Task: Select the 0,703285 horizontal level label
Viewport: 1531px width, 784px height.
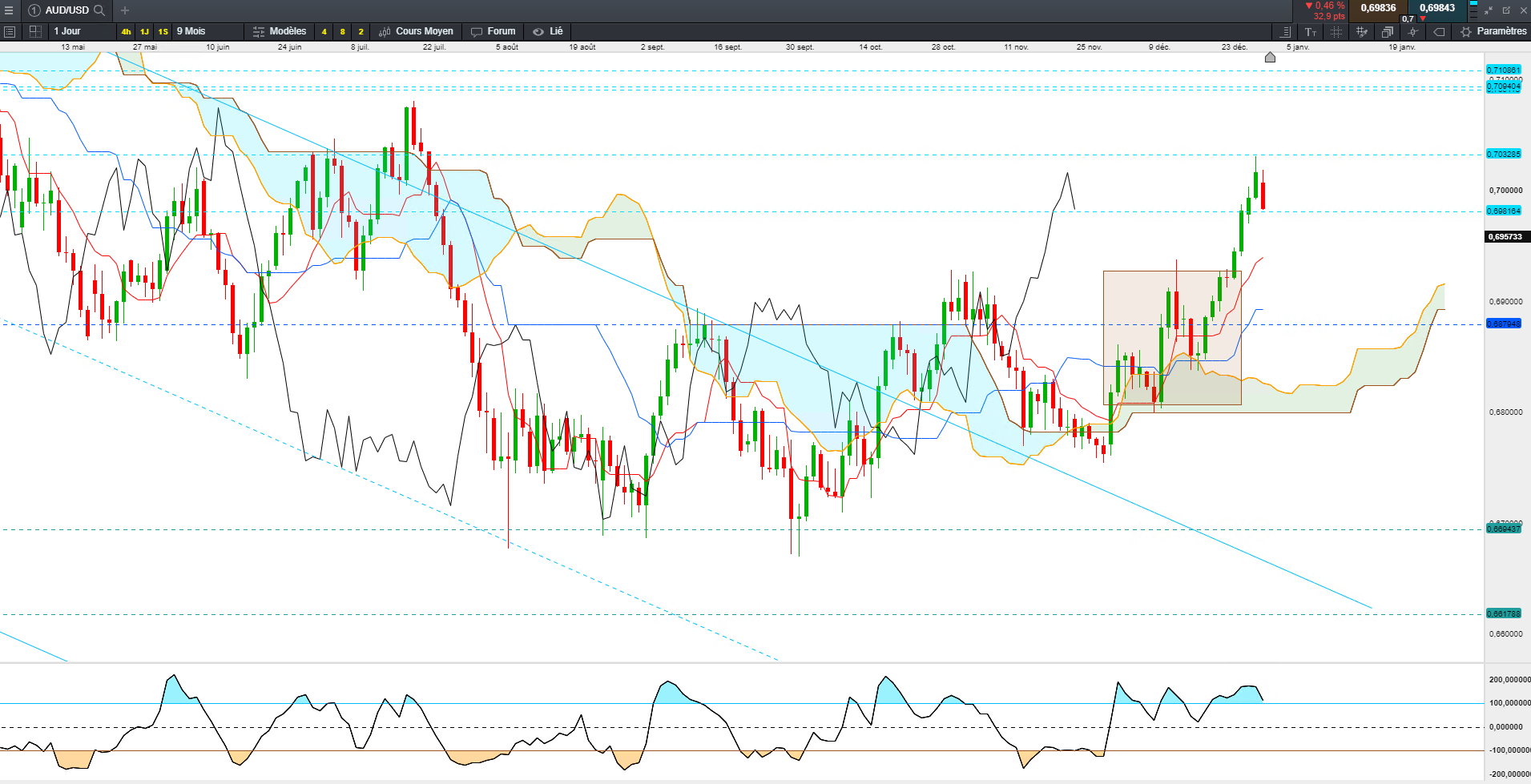Action: (1504, 154)
